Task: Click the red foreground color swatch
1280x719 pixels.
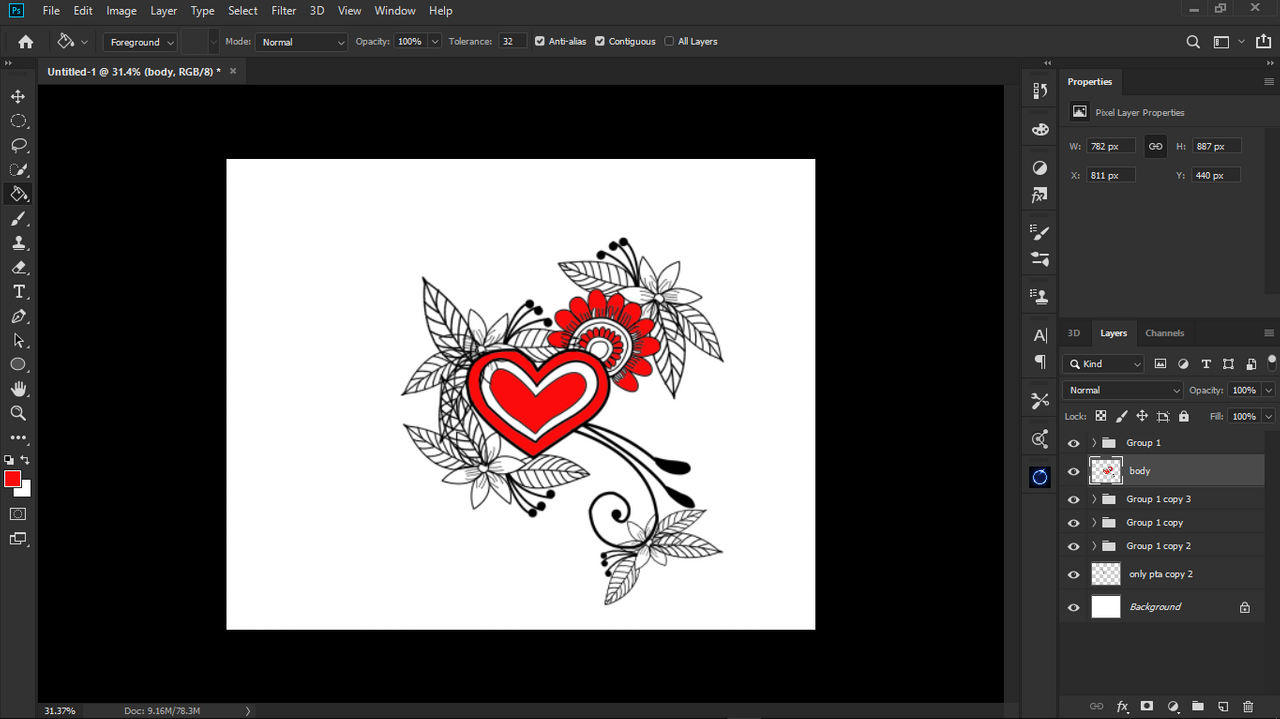Action: (x=13, y=480)
